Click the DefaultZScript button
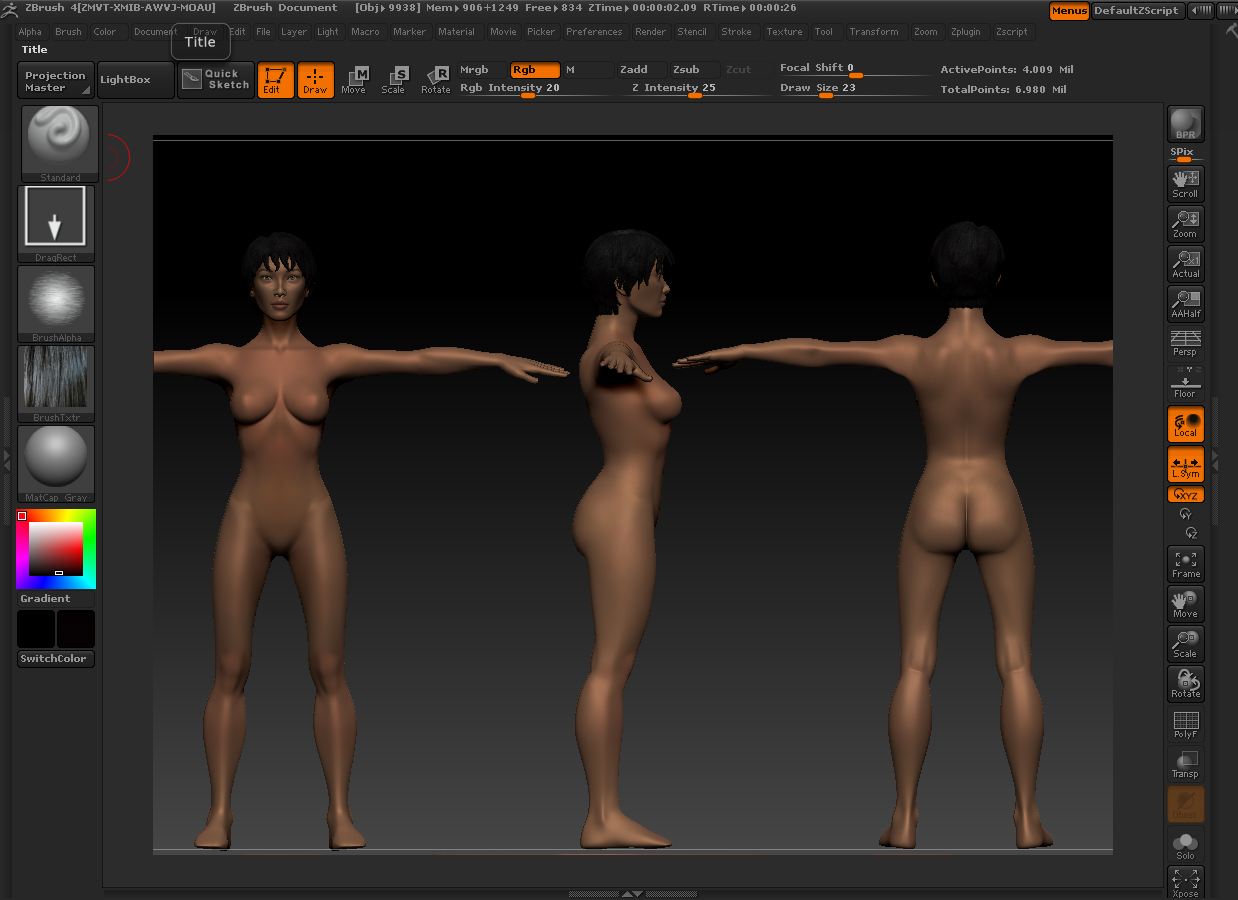The width and height of the screenshot is (1238, 900). [x=1137, y=11]
